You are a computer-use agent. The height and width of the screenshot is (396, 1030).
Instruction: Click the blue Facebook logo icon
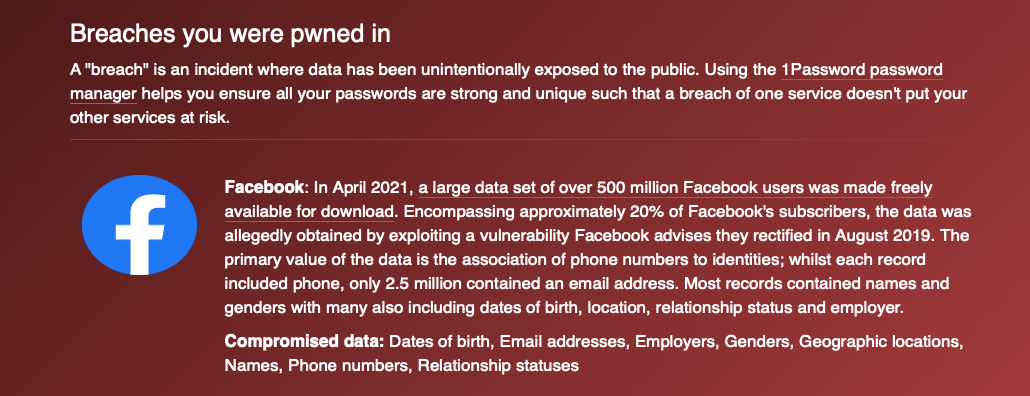point(139,225)
